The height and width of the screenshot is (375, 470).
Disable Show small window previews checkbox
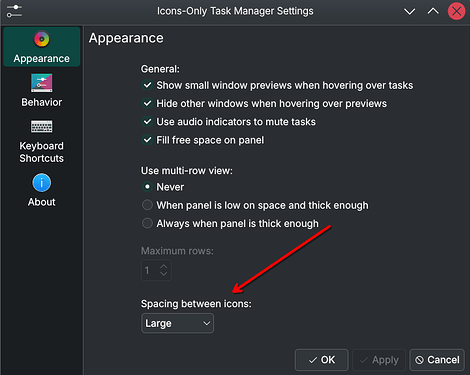(x=147, y=85)
